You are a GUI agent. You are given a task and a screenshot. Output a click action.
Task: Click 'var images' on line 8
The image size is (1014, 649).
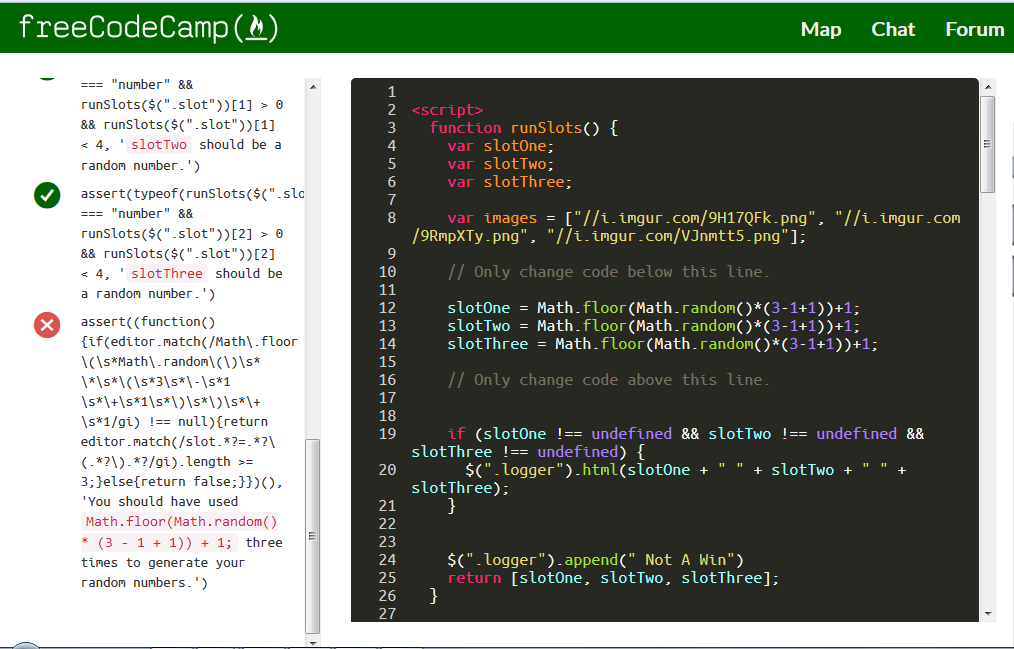[x=492, y=218]
